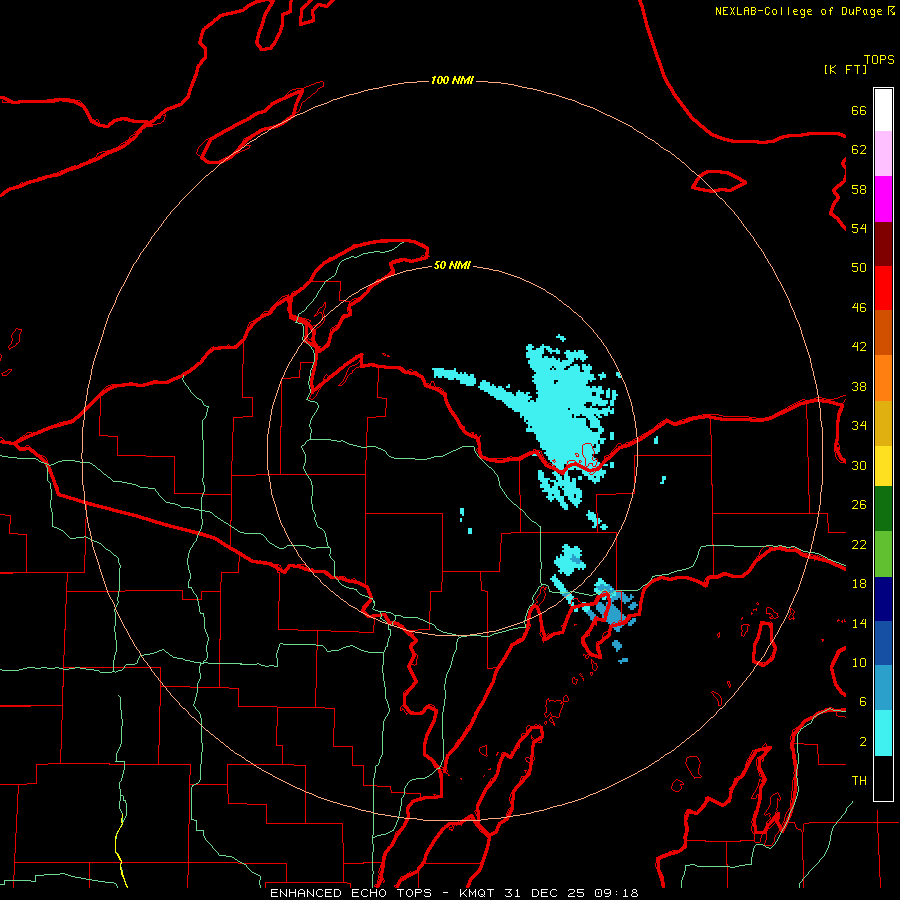This screenshot has height=900, width=900.
Task: Click the darker blue echo cluster near the bay
Action: point(612,614)
